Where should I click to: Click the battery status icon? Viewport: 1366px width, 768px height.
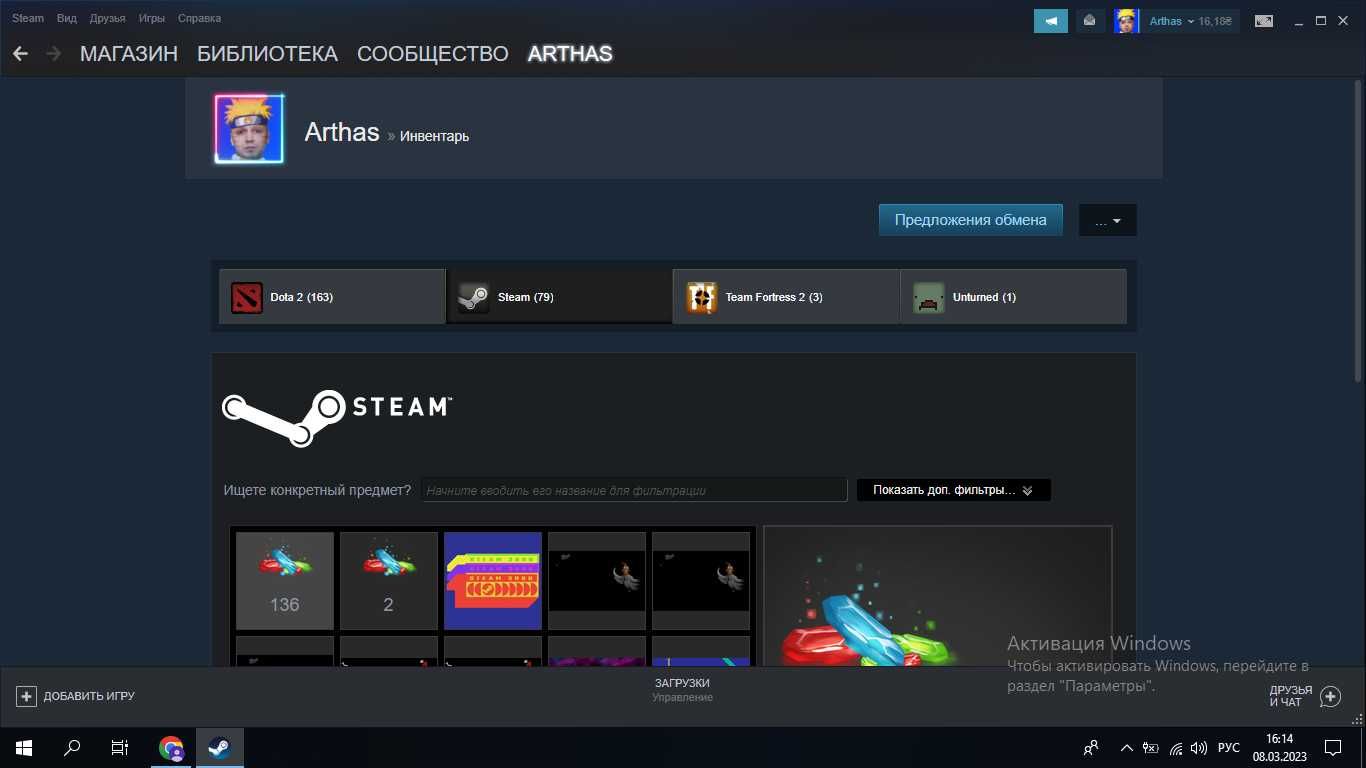1151,748
